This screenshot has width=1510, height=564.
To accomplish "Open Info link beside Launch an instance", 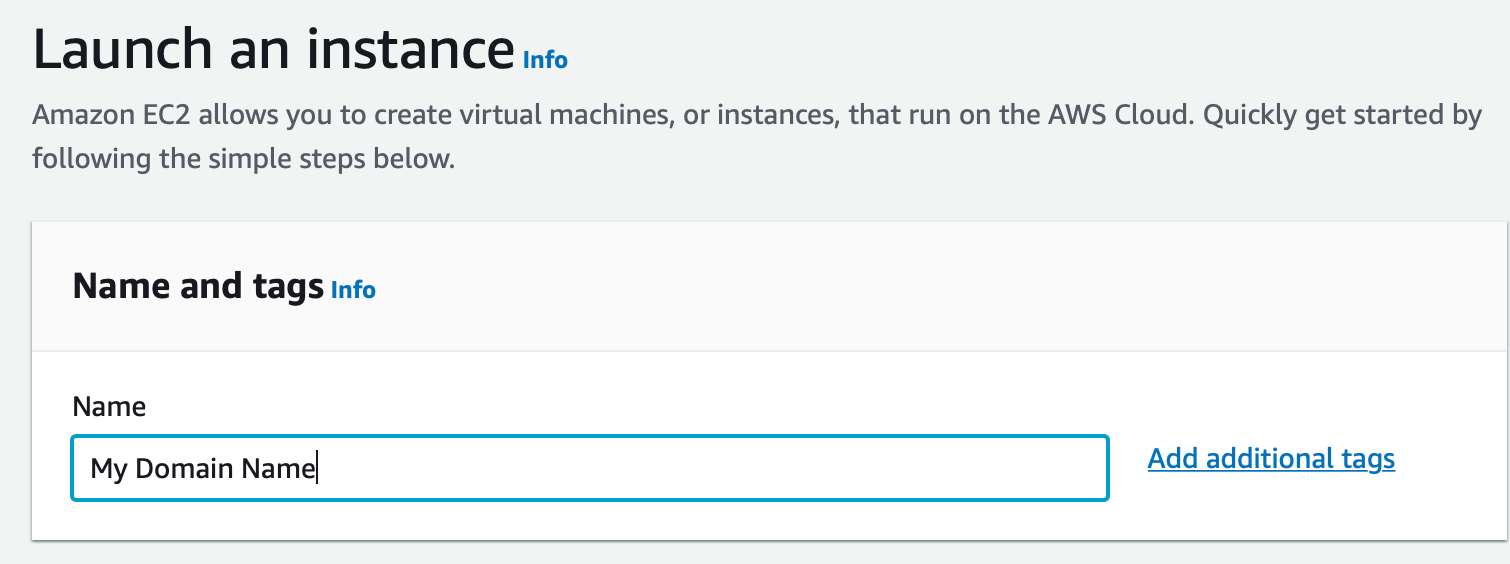I will click(x=545, y=60).
